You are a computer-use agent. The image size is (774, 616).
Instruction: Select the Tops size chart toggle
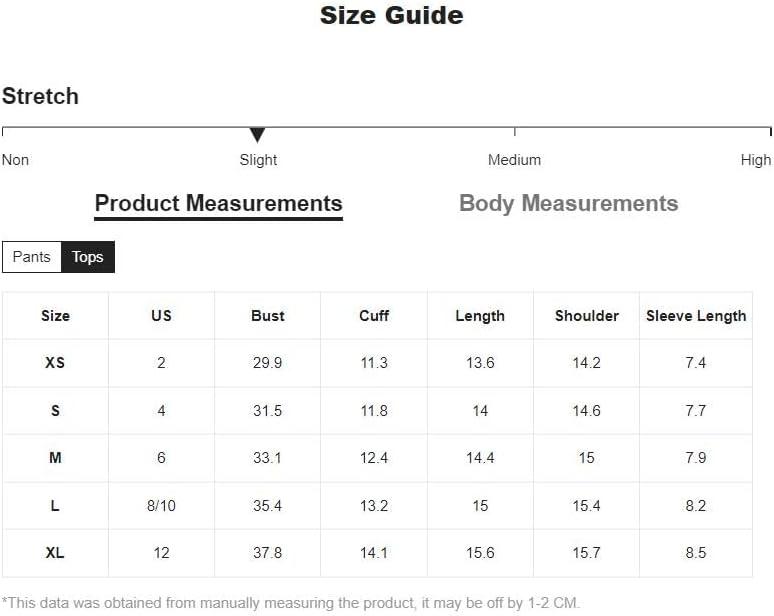[88, 257]
